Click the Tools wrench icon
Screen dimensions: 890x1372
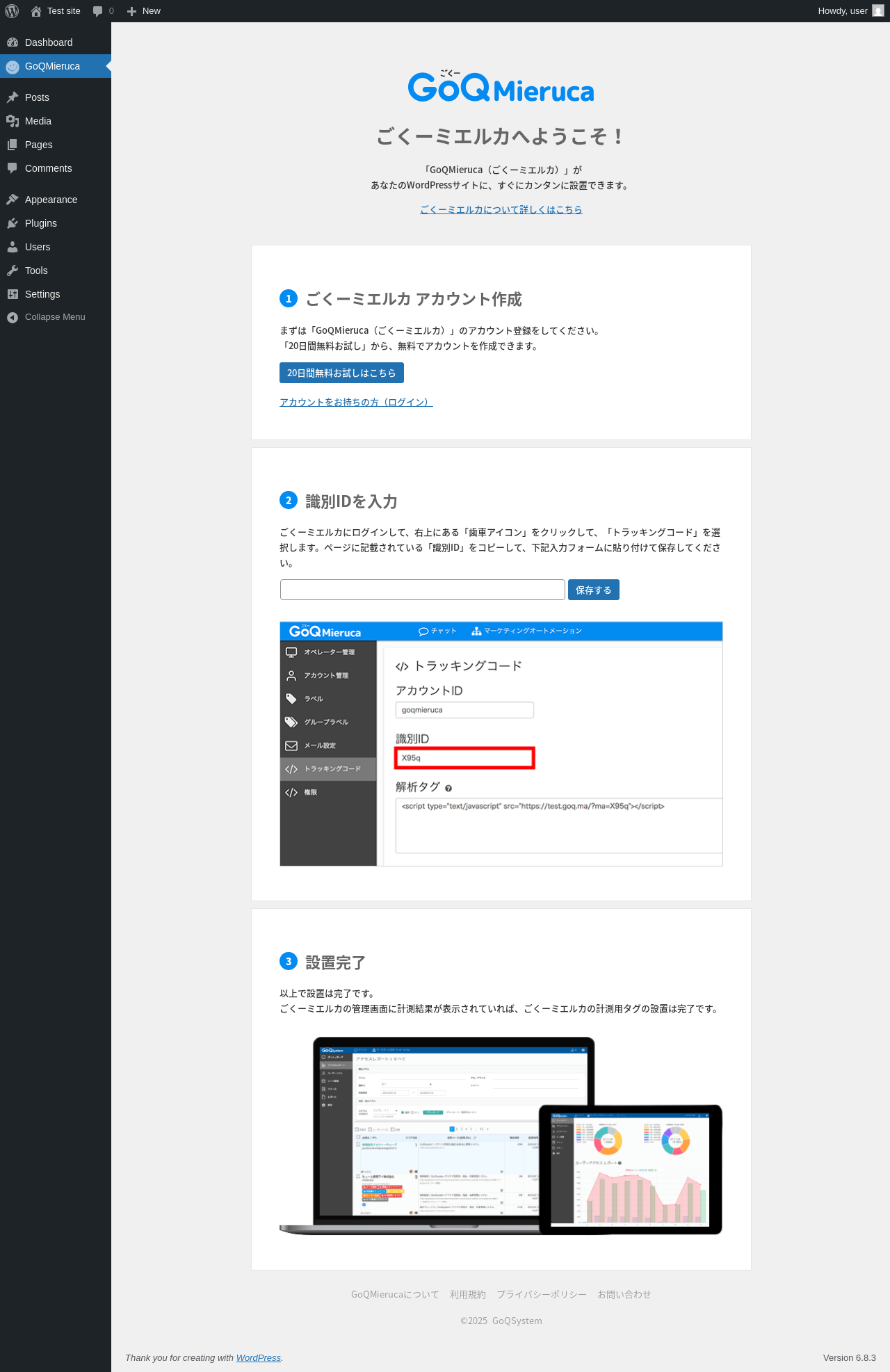point(13,271)
